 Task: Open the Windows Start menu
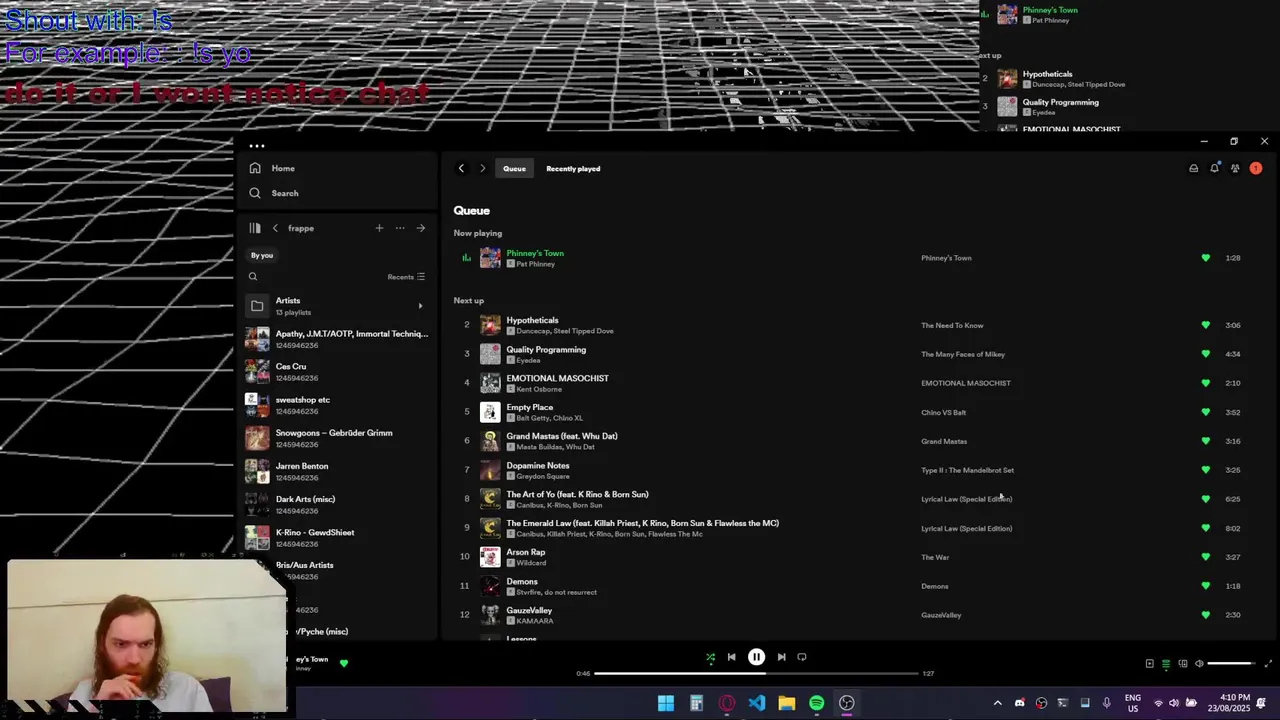[666, 703]
